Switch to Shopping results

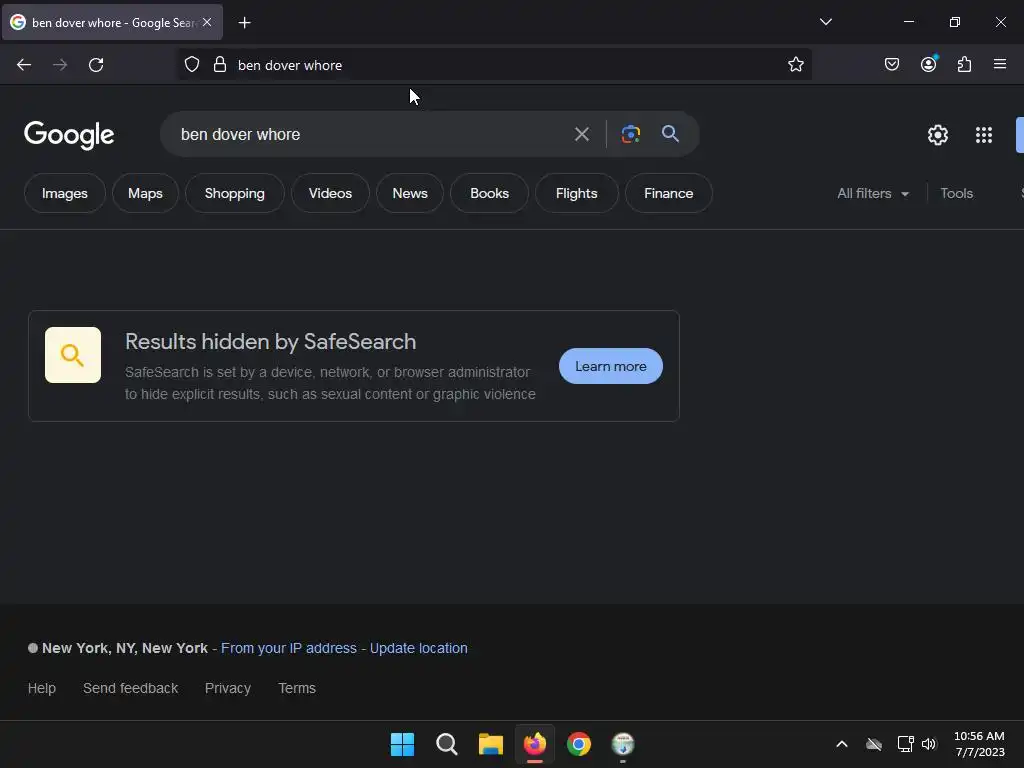[x=234, y=193]
